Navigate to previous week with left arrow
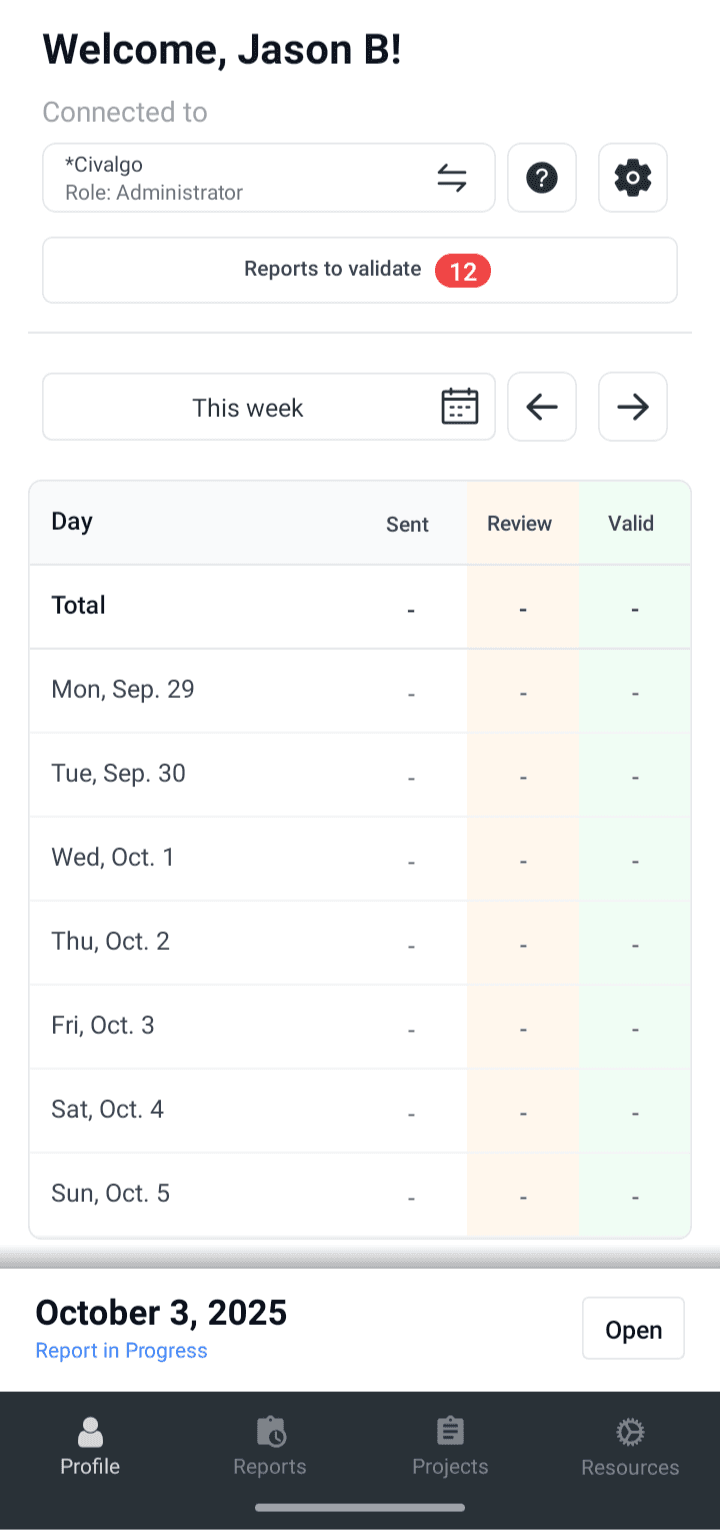Viewport: 720px width, 1530px height. pyautogui.click(x=542, y=407)
